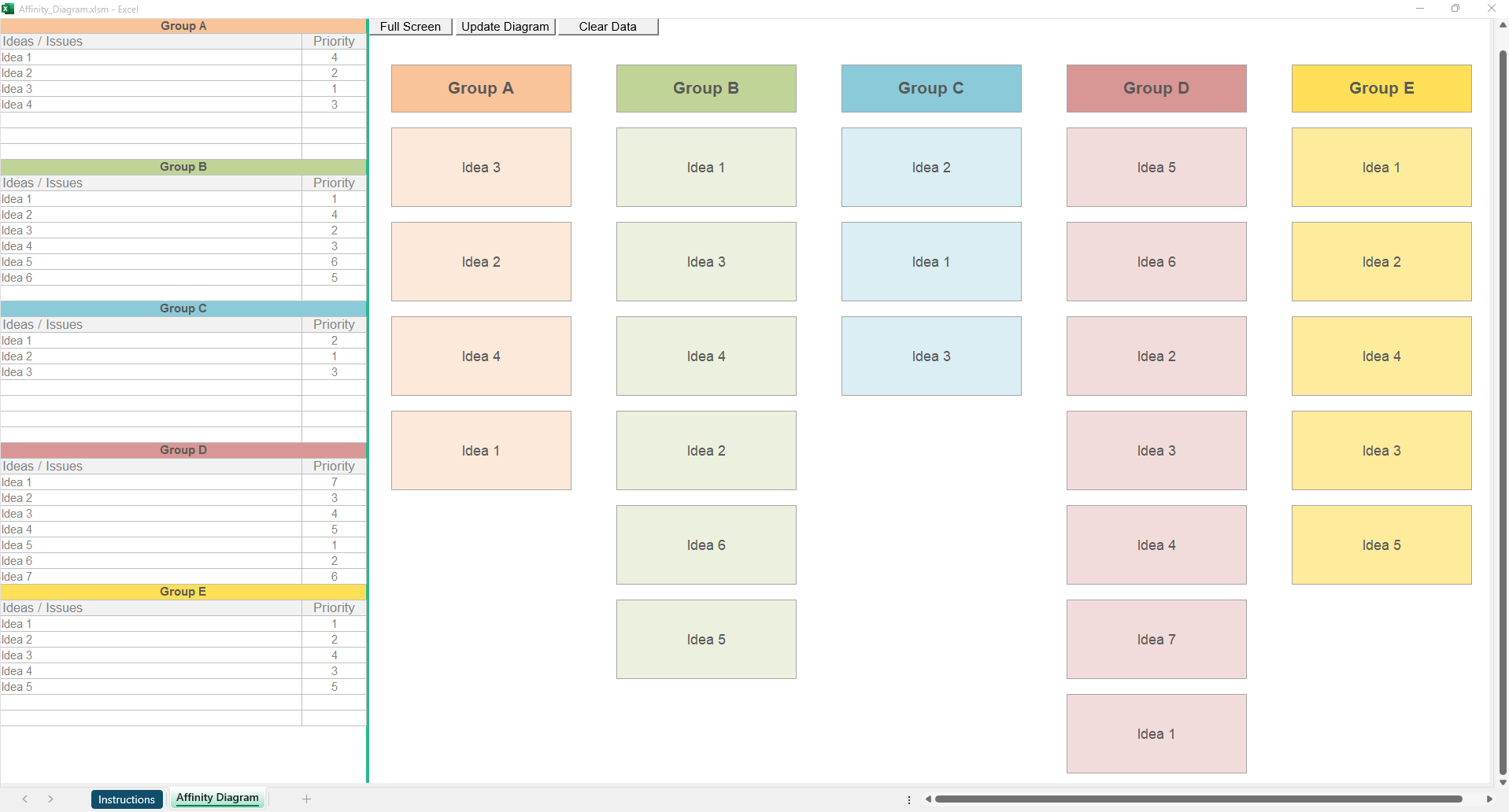Select the yellow Group E header card

tap(1381, 88)
